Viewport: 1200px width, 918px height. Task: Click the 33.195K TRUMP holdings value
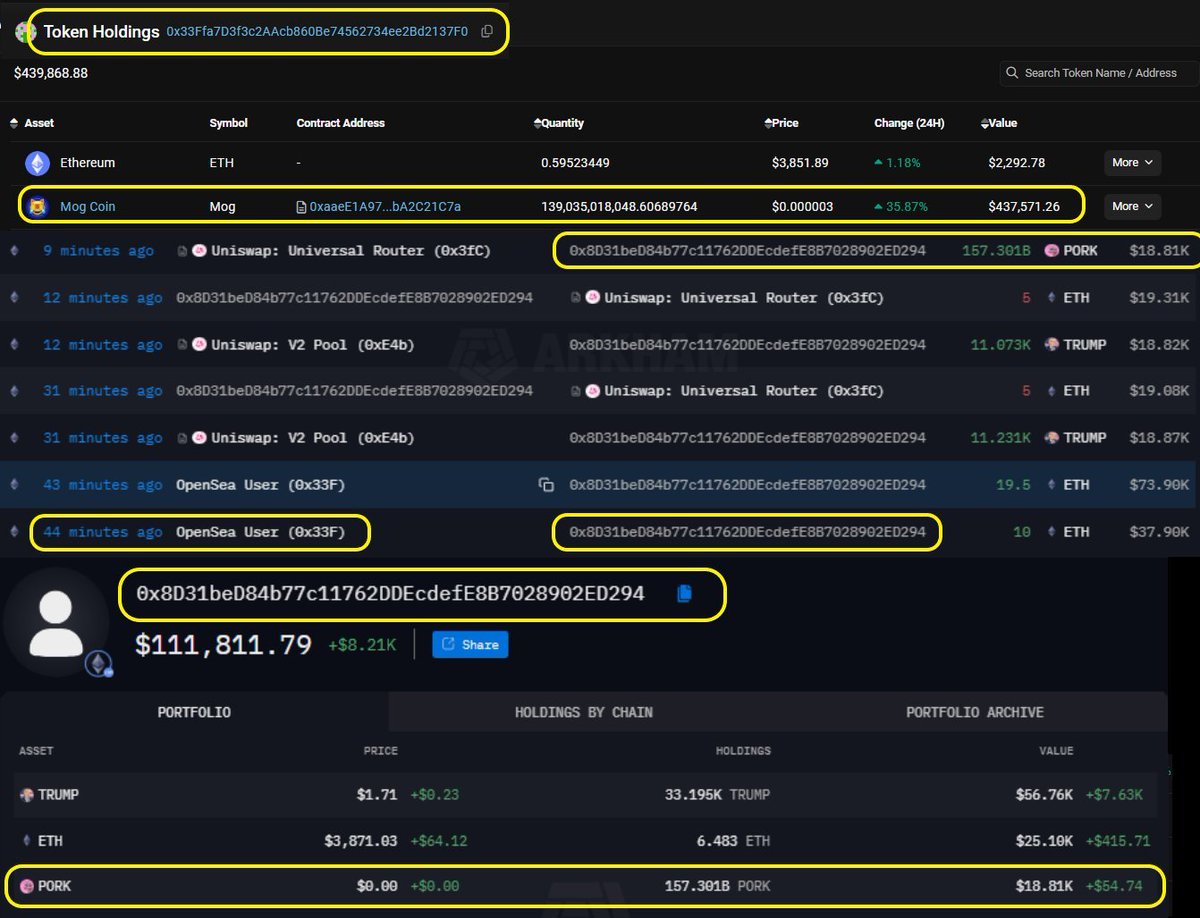pyautogui.click(x=717, y=795)
